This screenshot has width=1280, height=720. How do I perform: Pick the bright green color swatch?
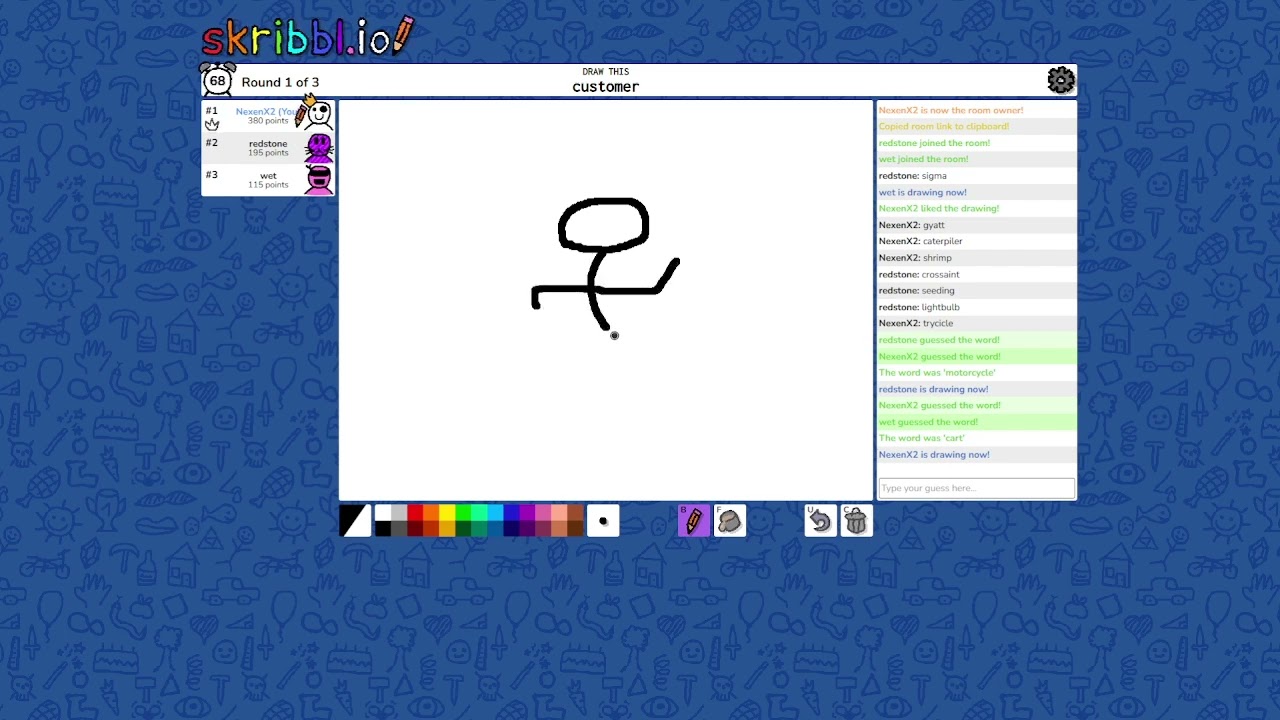click(x=463, y=513)
